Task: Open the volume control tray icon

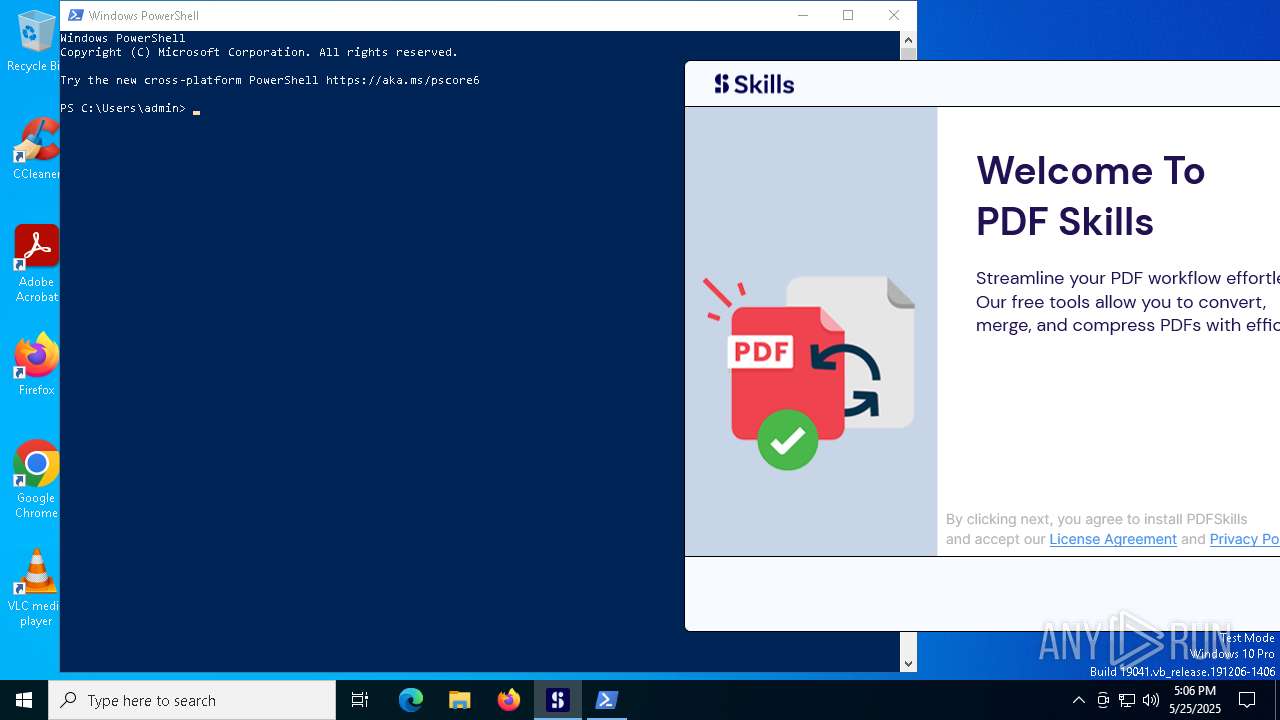Action: pyautogui.click(x=1151, y=700)
